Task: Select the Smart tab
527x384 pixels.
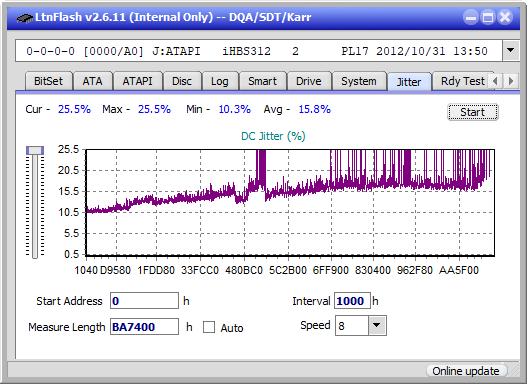Action: (262, 81)
